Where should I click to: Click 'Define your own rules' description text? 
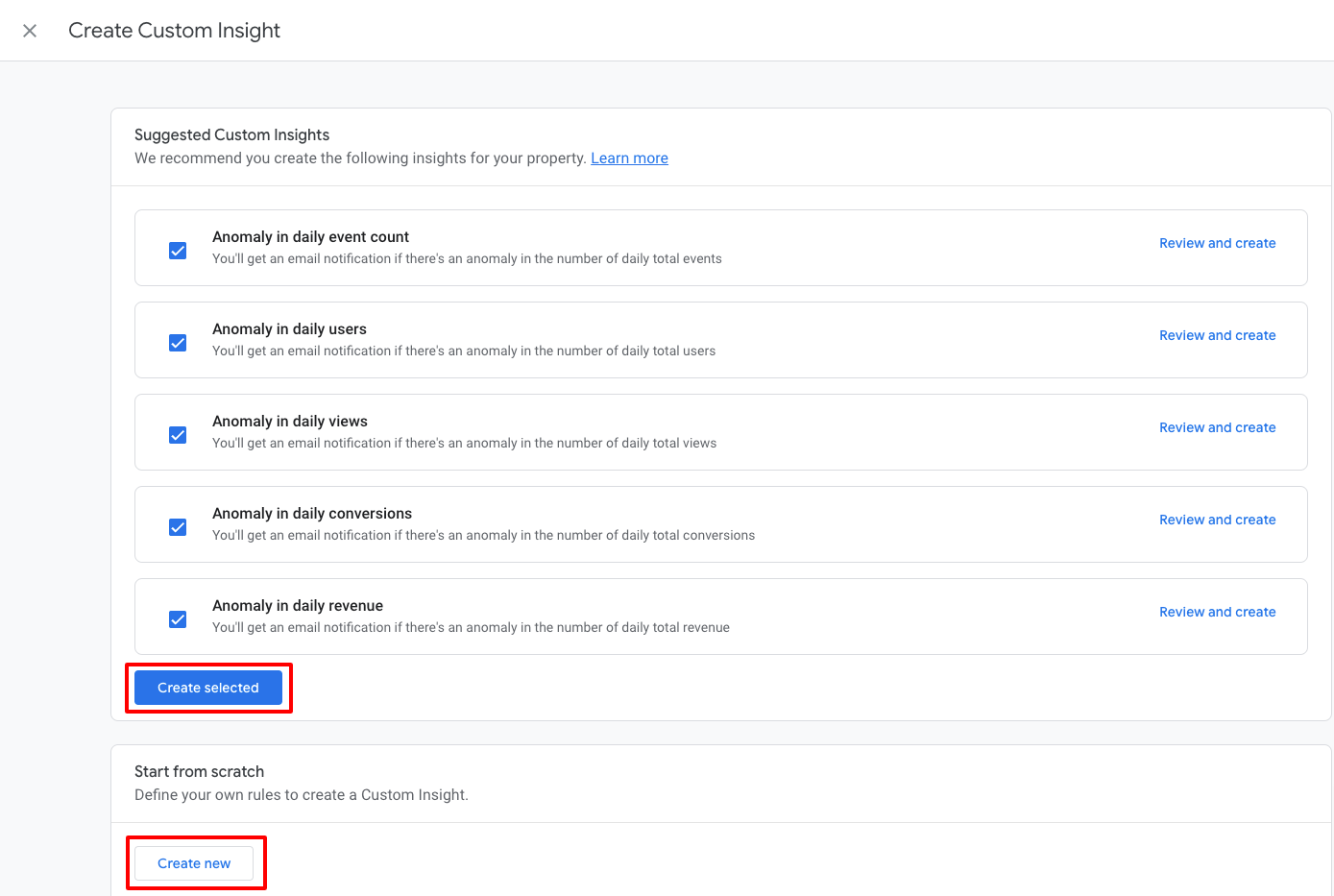pos(302,795)
